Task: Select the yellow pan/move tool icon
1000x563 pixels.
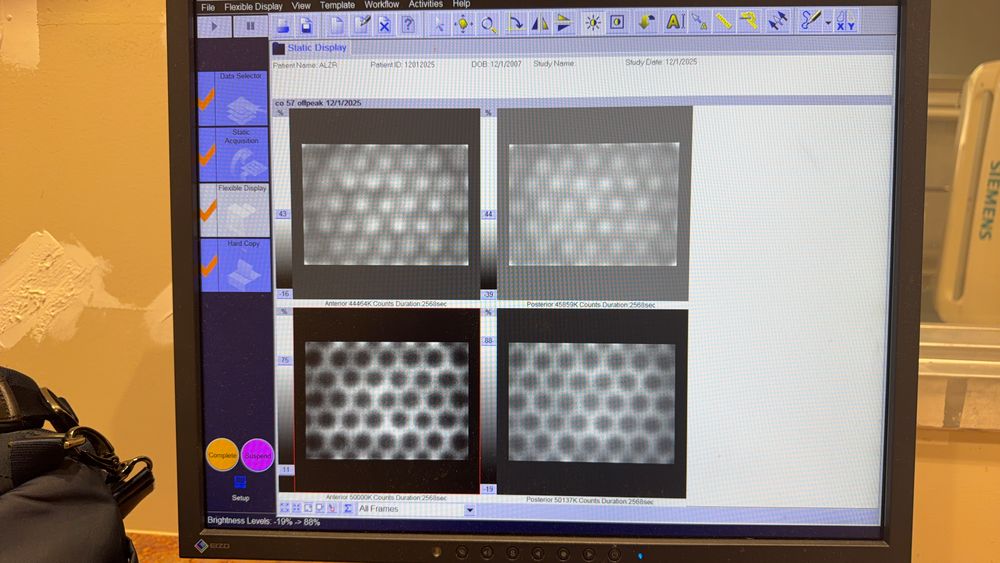Action: (x=464, y=24)
